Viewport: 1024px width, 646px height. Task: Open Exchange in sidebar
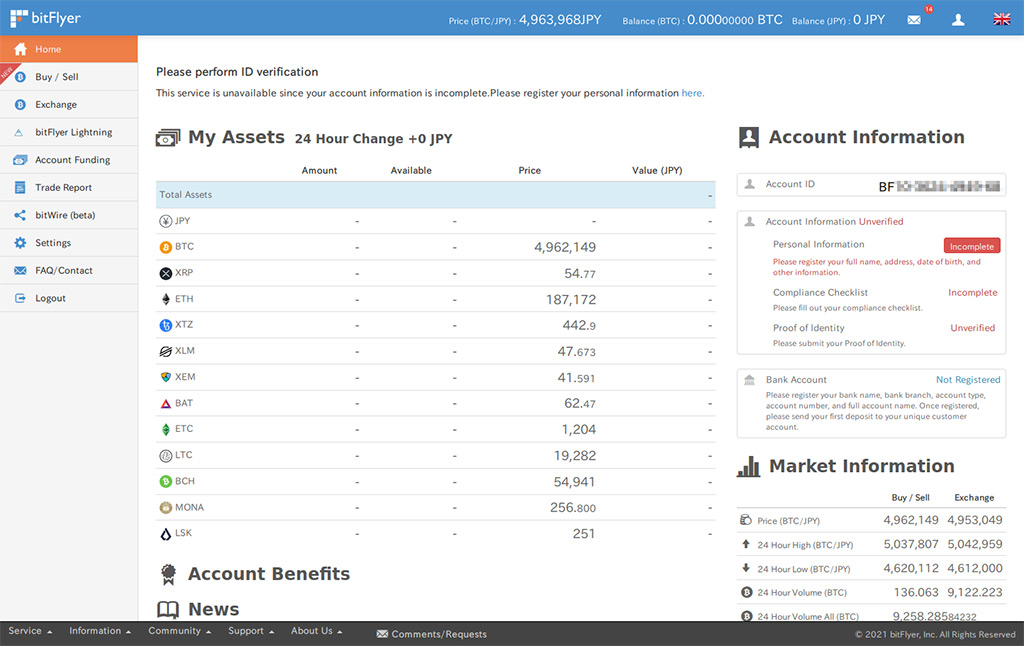[69, 105]
